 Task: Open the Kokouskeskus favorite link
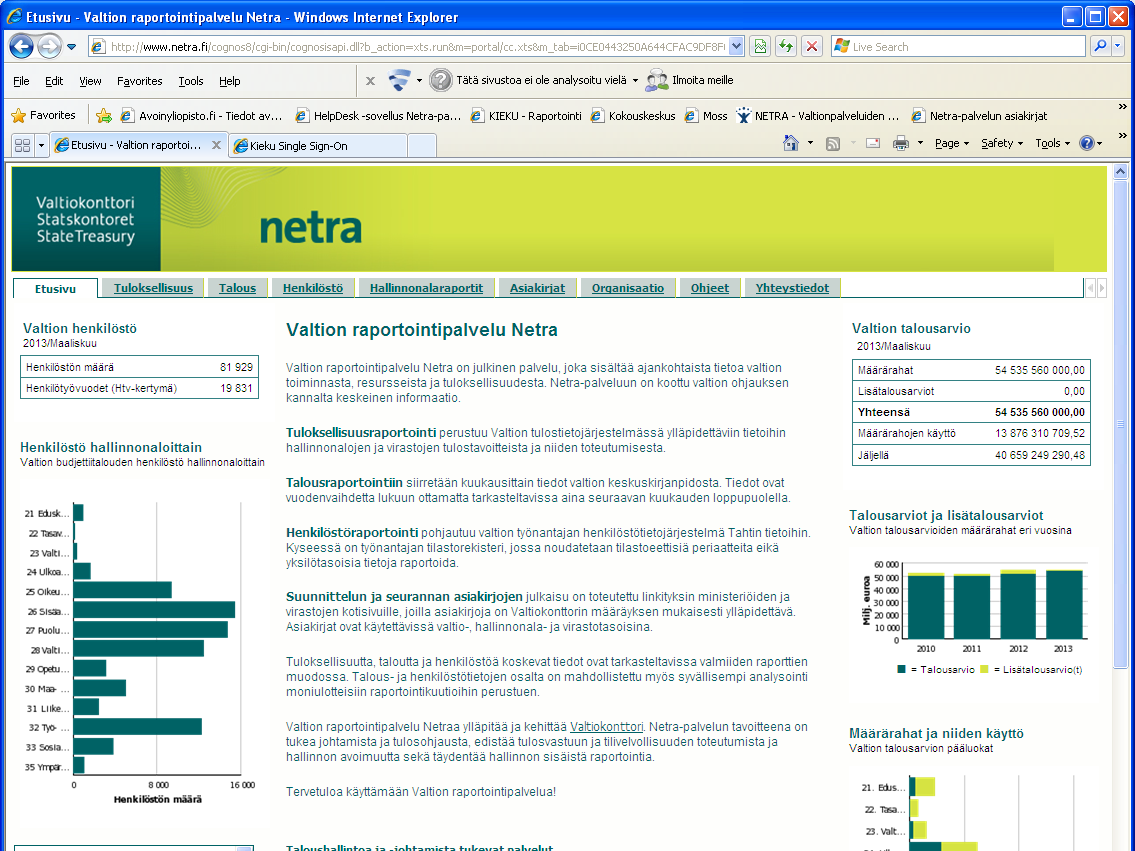633,116
